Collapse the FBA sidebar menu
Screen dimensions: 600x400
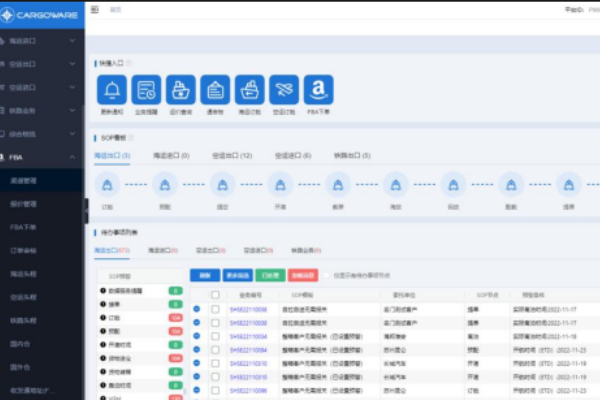[x=72, y=157]
